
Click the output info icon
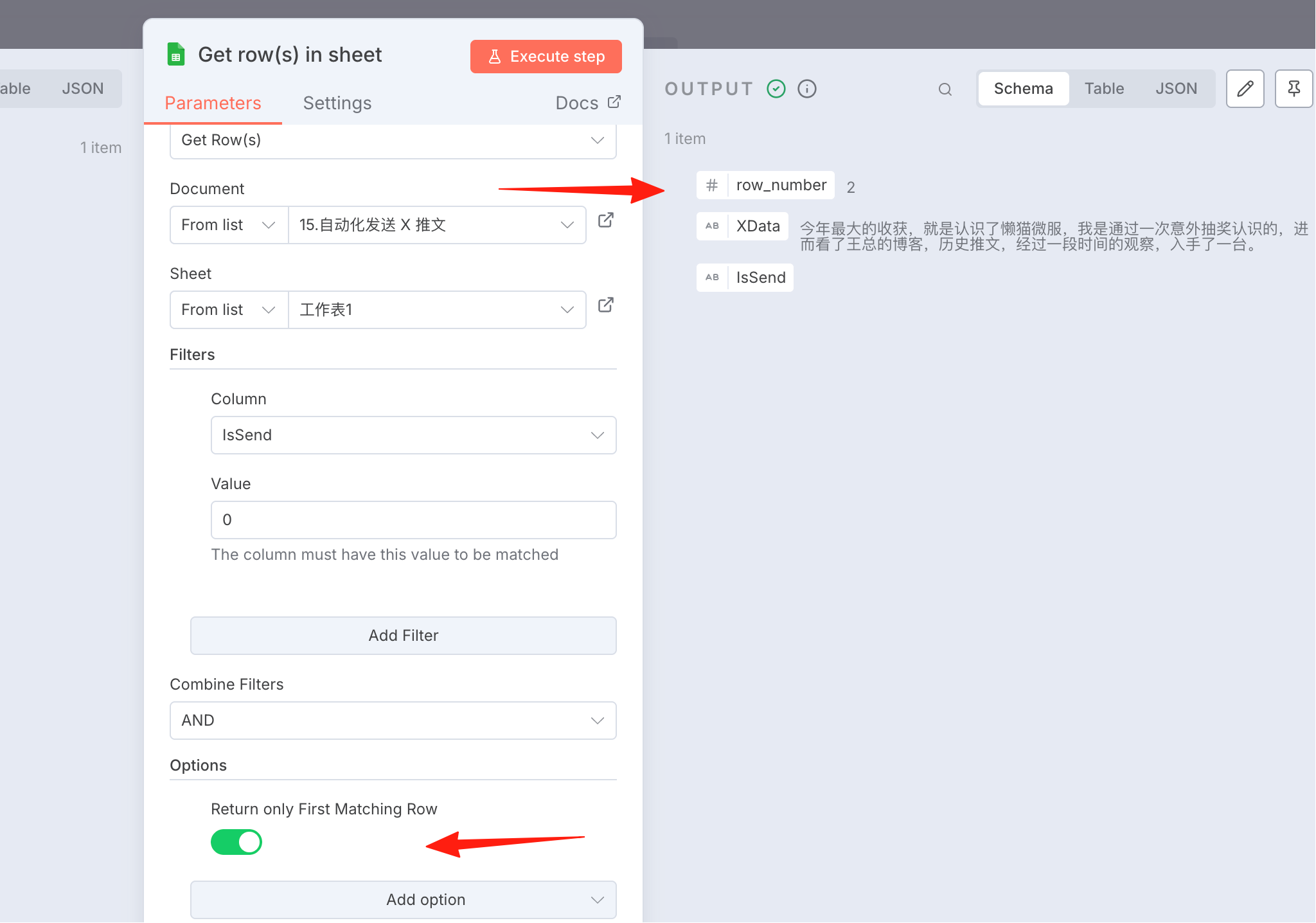(807, 89)
